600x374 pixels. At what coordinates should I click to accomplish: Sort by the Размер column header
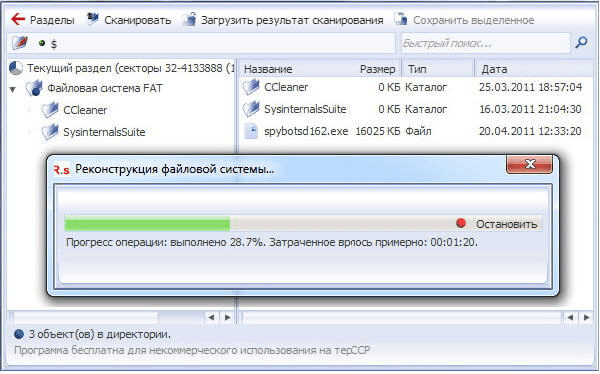click(x=377, y=69)
